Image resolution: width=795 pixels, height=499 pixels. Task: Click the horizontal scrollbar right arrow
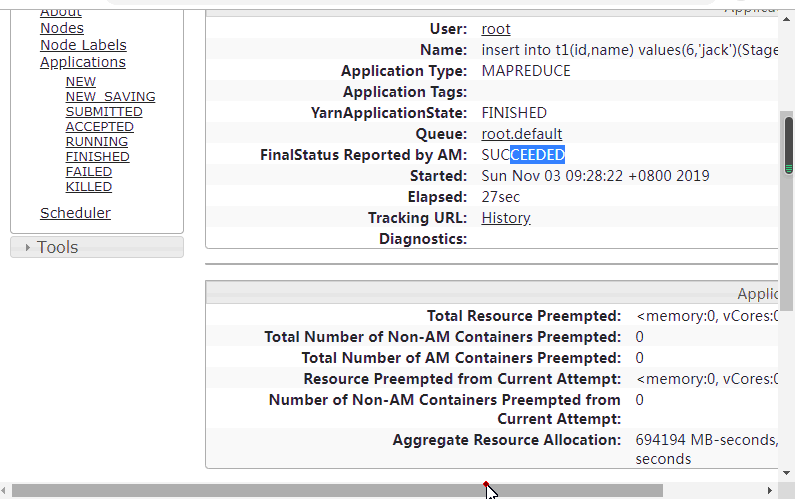(x=769, y=491)
